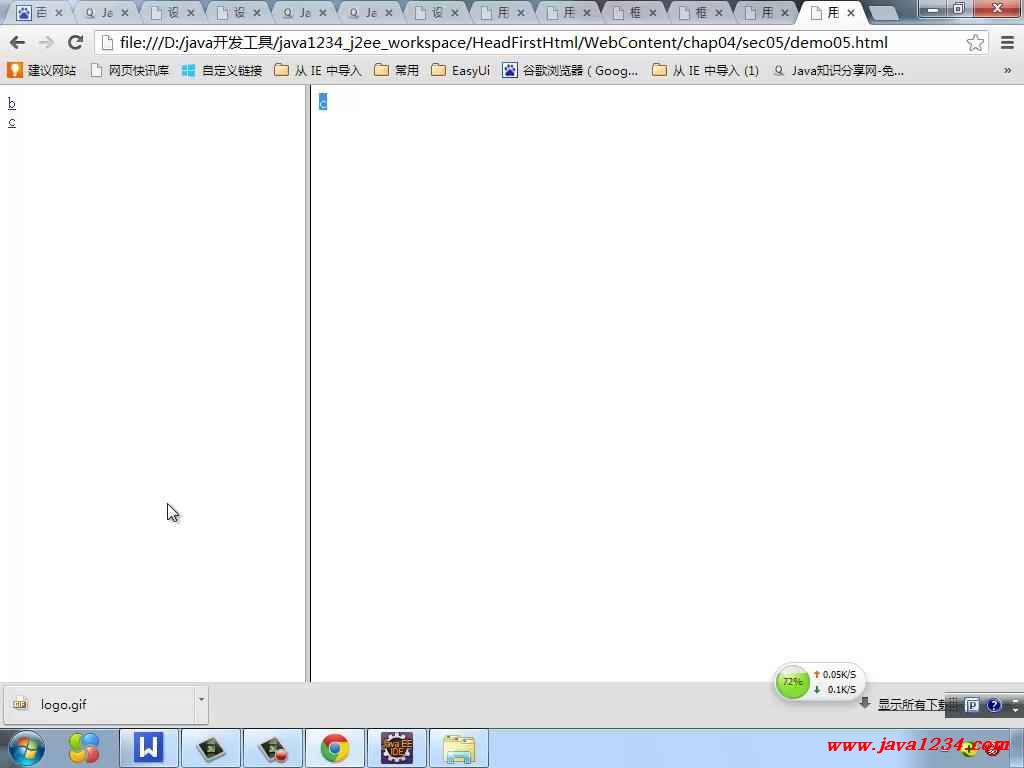Expand the 从 IE 中导入 bookmark folder

coord(317,71)
